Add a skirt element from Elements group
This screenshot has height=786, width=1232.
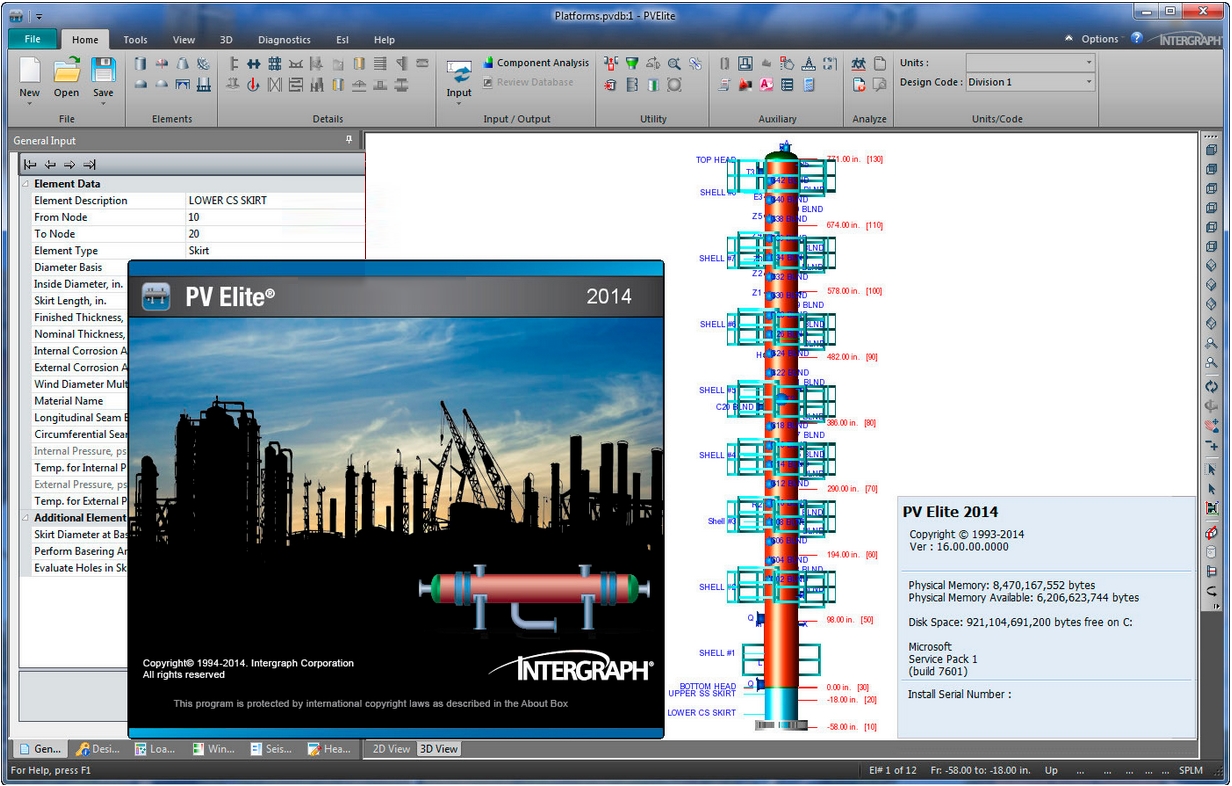[x=204, y=85]
